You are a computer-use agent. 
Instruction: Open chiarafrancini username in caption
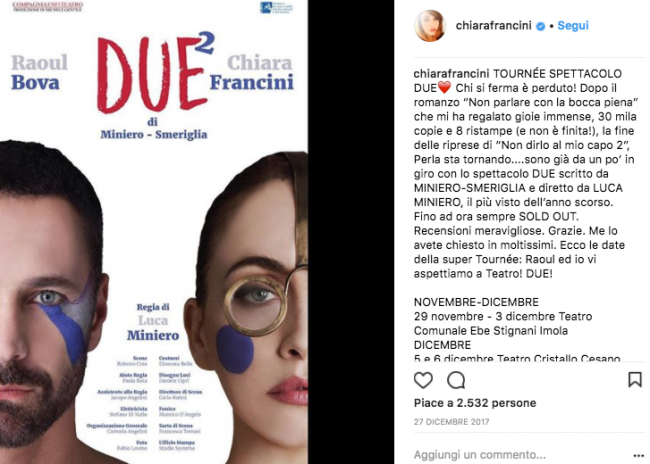[x=451, y=74]
